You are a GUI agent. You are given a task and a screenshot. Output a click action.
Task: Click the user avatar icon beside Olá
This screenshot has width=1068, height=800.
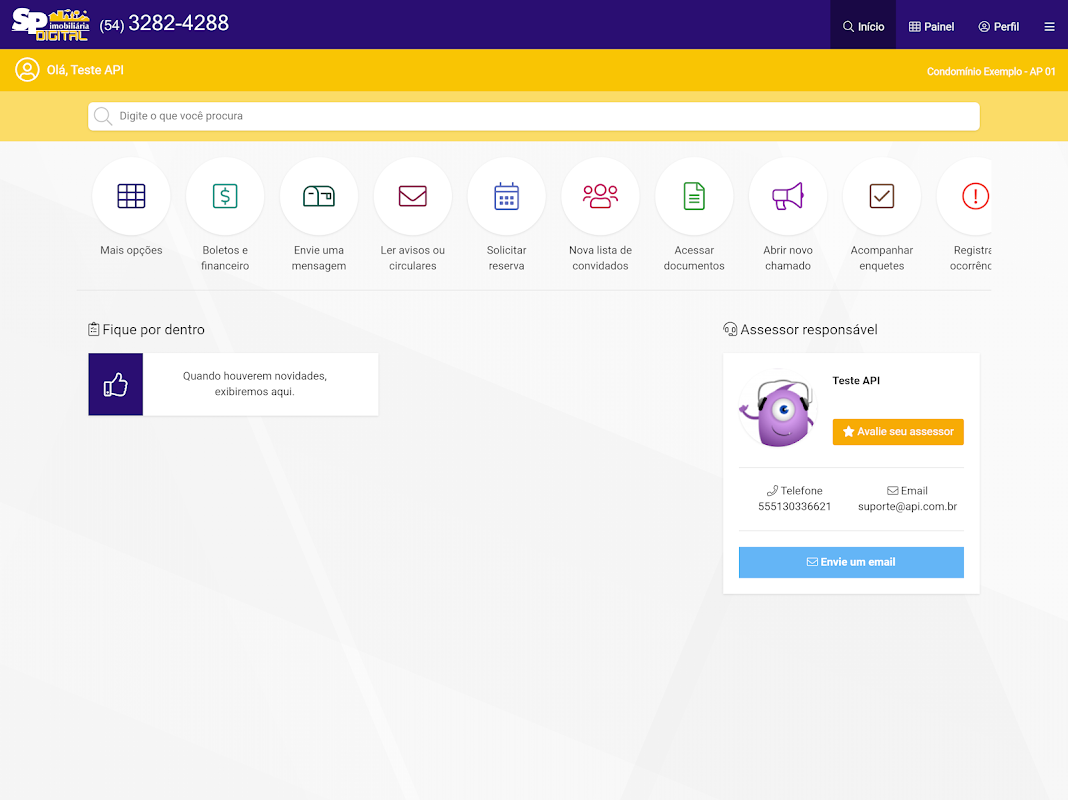[27, 69]
